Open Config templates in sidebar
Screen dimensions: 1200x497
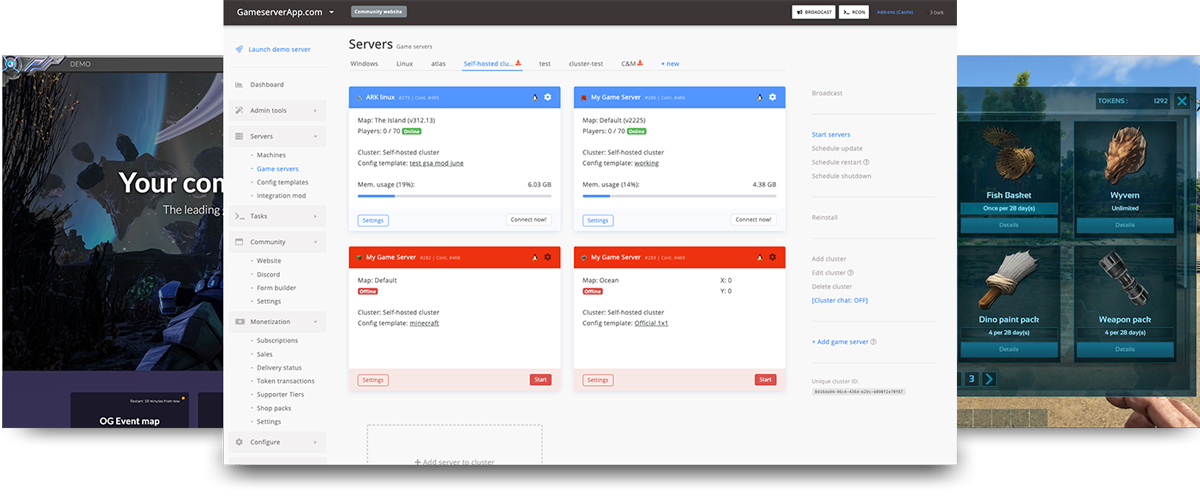coord(282,182)
